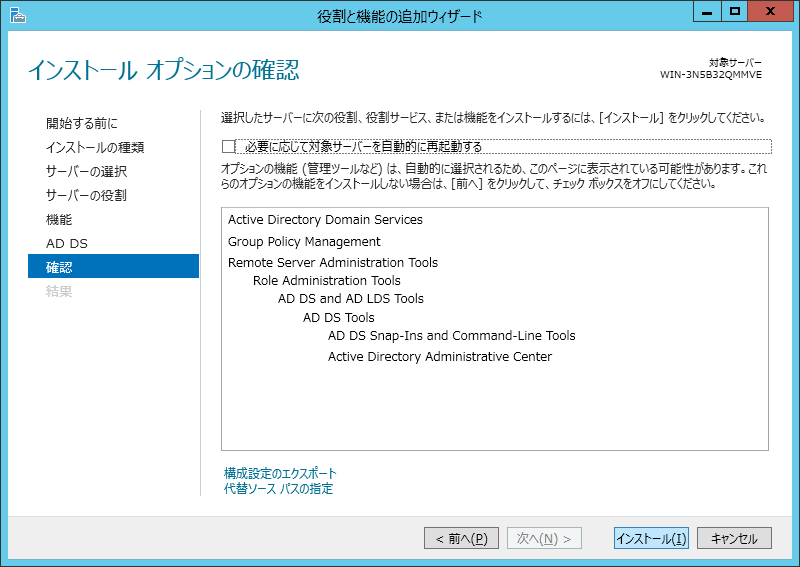The height and width of the screenshot is (567, 800).
Task: Select AD DS and AD LDS Tools entry
Action: tap(351, 299)
